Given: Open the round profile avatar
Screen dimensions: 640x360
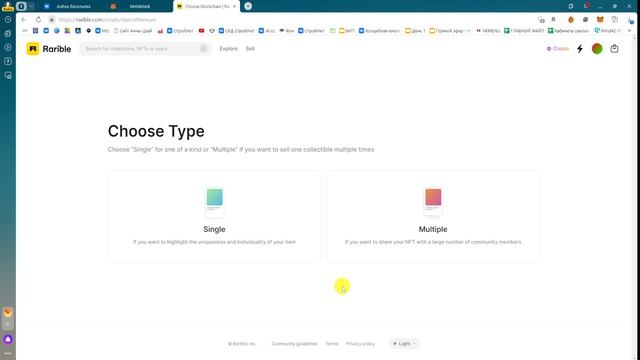Looking at the screenshot, I should point(597,49).
